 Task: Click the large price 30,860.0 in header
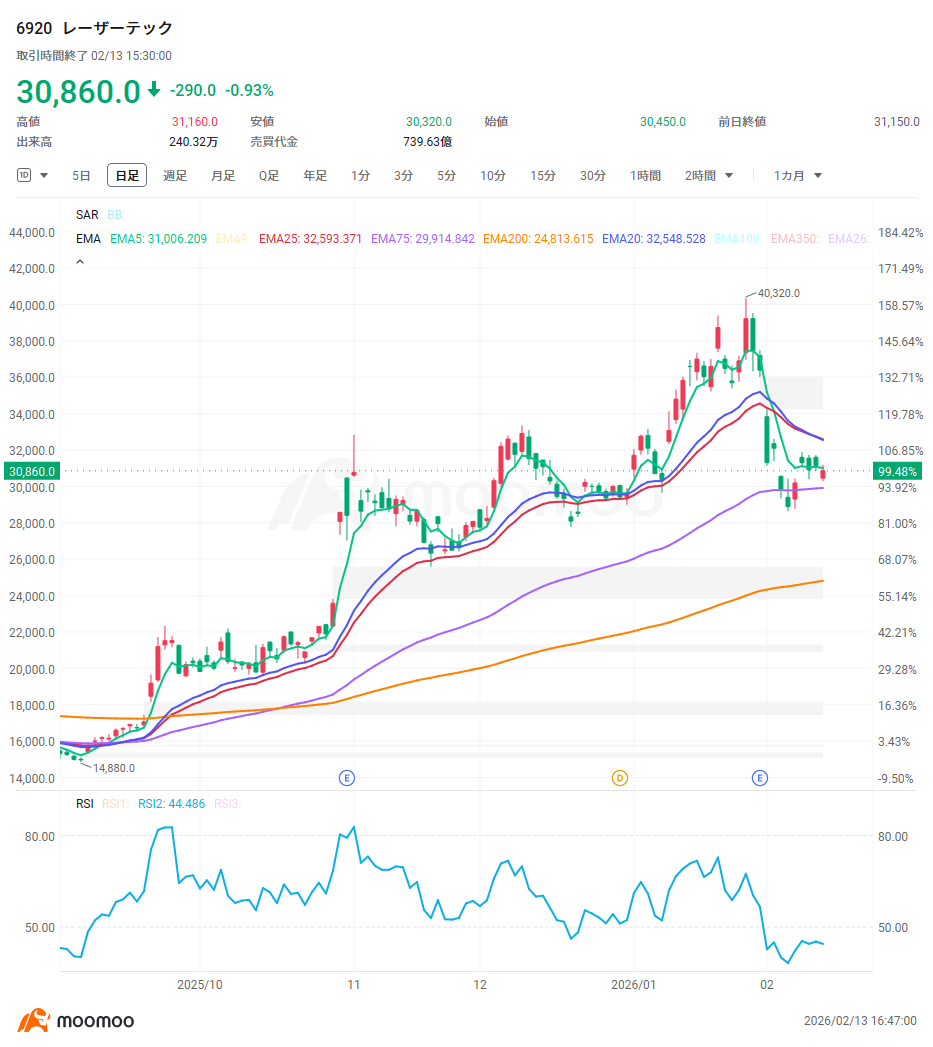click(78, 91)
